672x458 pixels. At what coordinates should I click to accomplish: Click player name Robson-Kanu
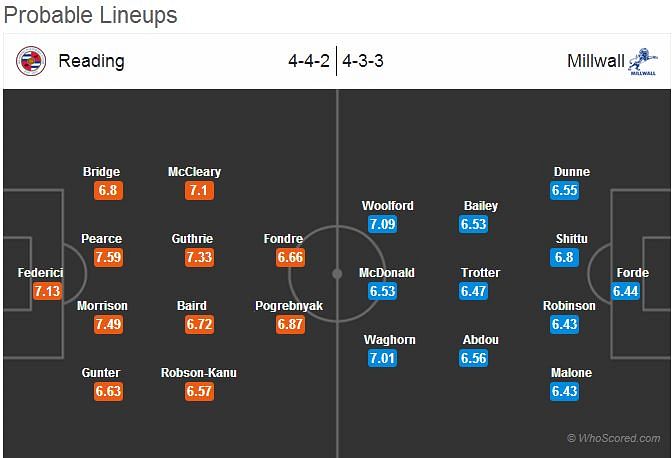pyautogui.click(x=199, y=373)
